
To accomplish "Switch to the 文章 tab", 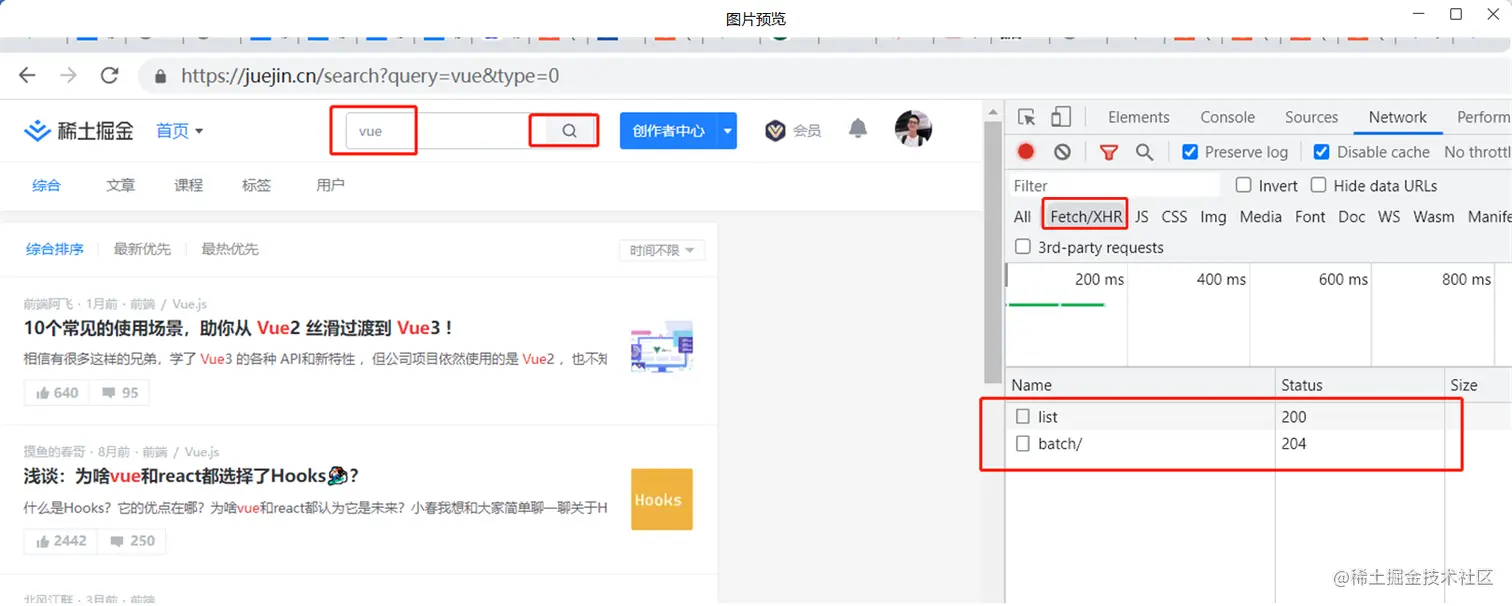I will (x=121, y=185).
